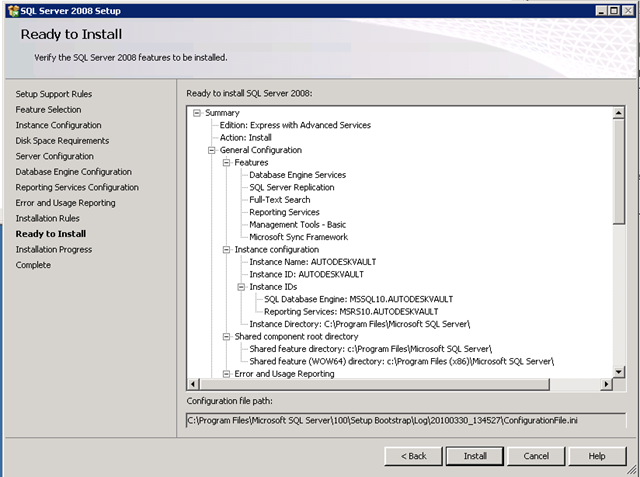Select 'Action: Install' tree row

coord(245,138)
